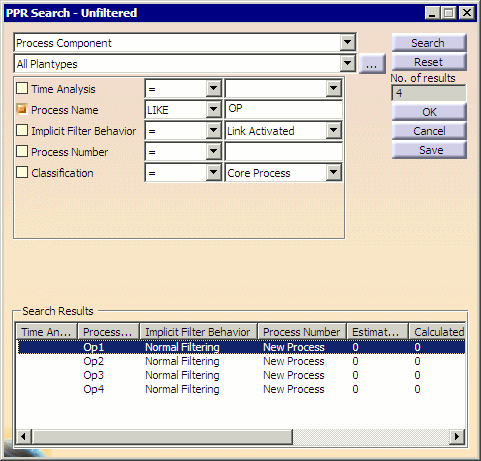481x461 pixels.
Task: Check the Classification criterion box
Action: (22, 172)
